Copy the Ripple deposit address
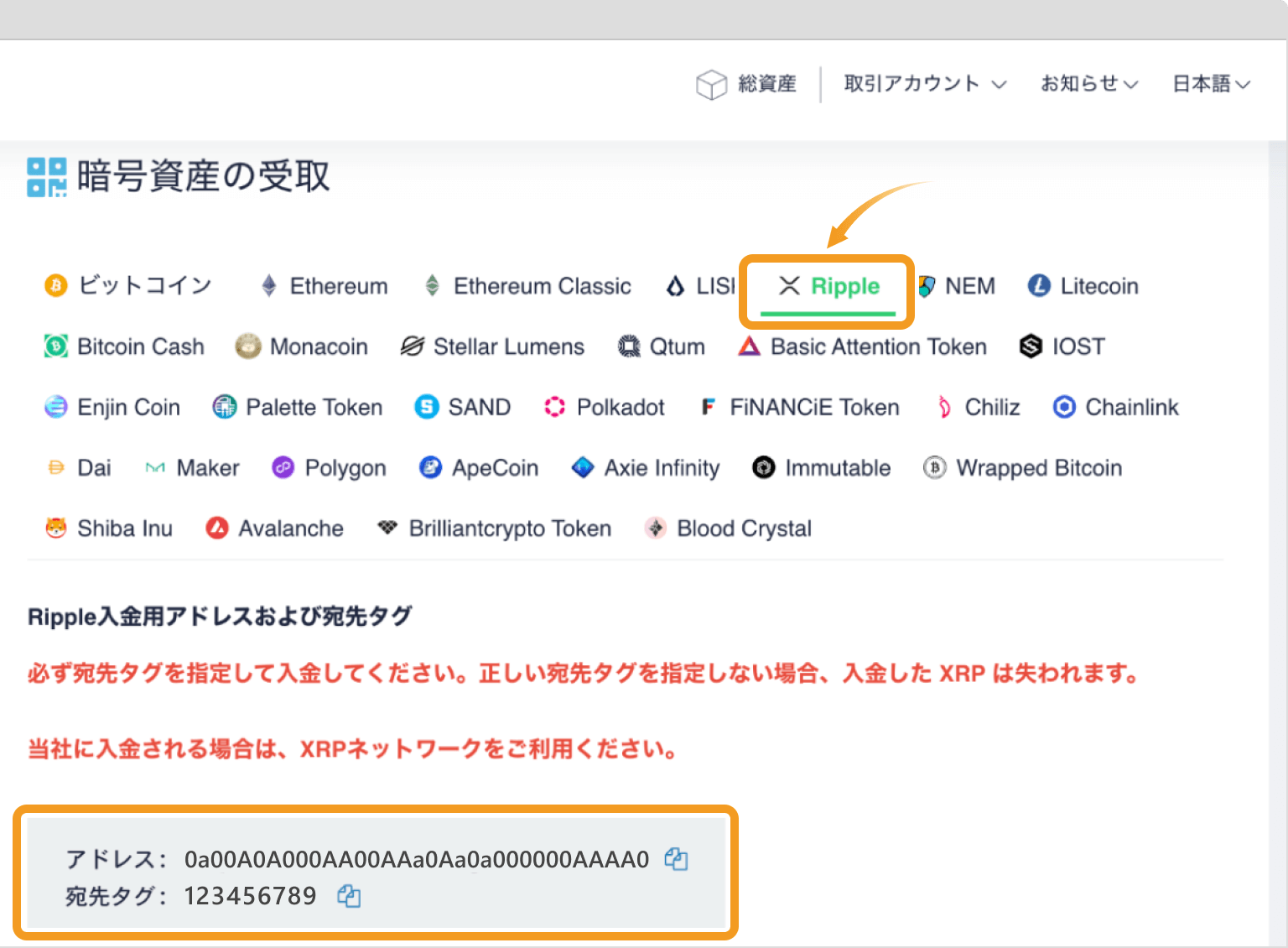 click(x=676, y=858)
